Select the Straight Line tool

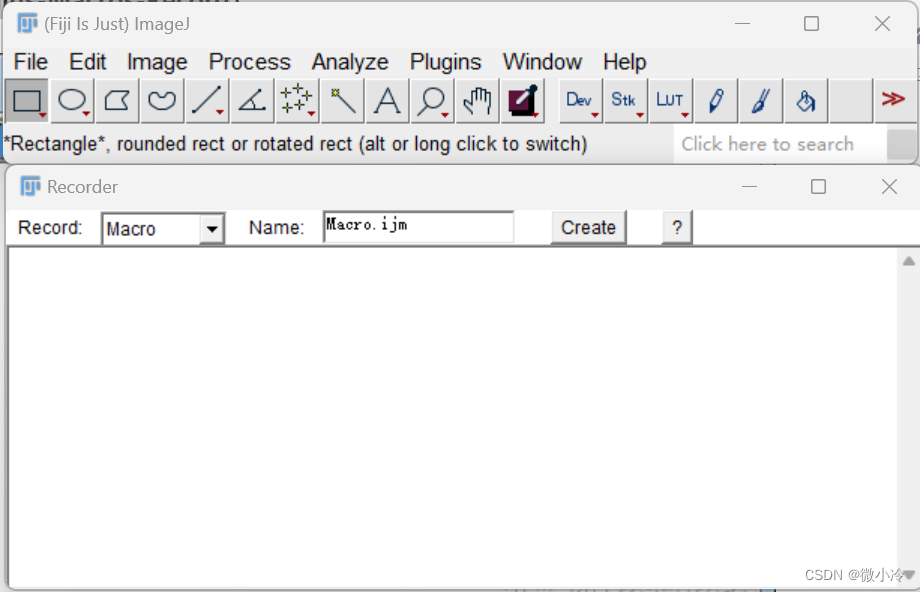click(207, 100)
